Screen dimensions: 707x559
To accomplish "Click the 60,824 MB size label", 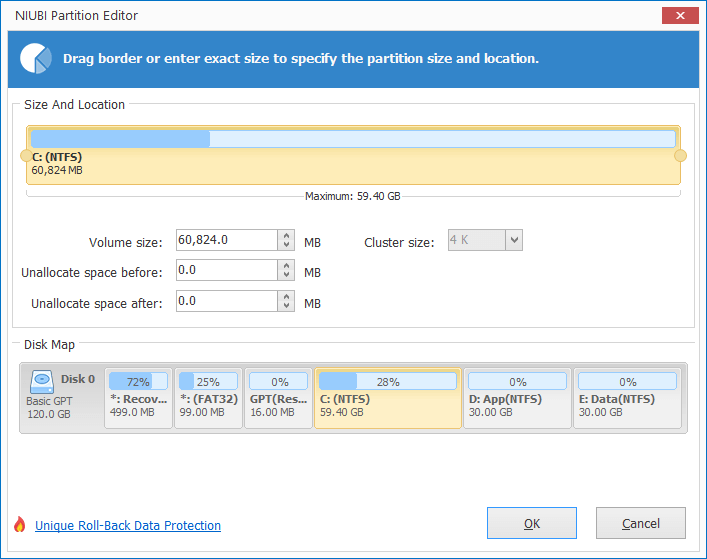I will (57, 170).
